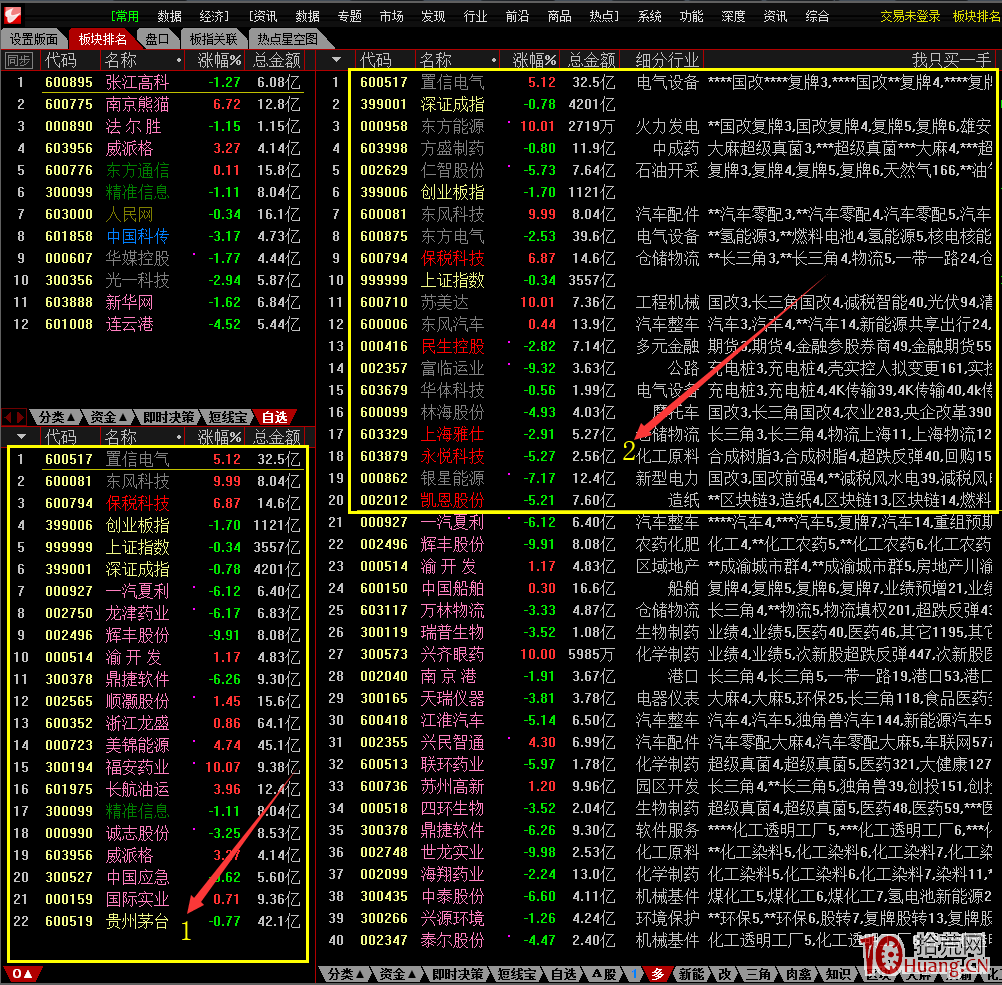Open the 市场 menu
This screenshot has width=1002, height=985.
[x=392, y=16]
